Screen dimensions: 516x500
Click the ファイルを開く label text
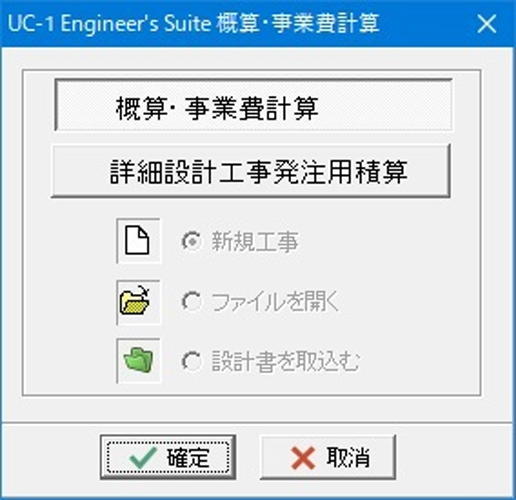(275, 302)
